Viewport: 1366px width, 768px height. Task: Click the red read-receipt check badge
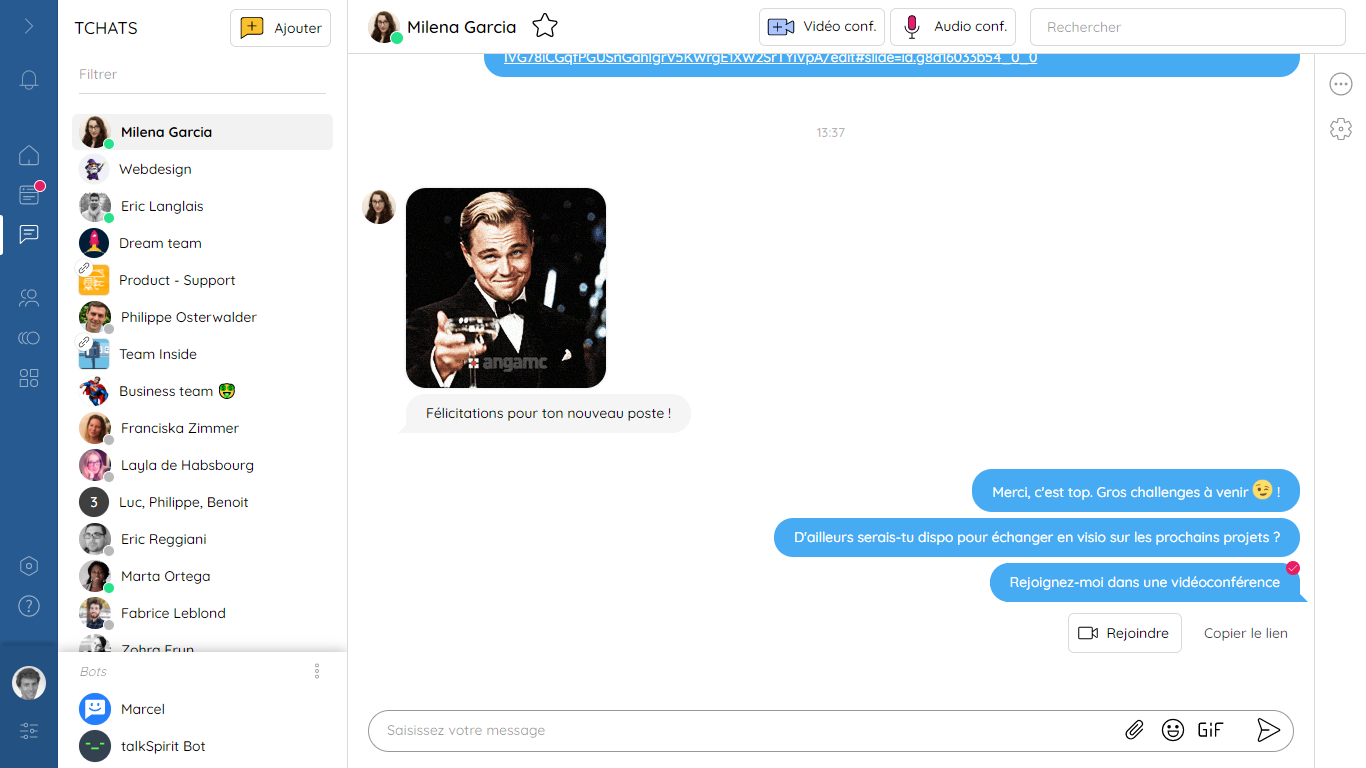[1293, 568]
